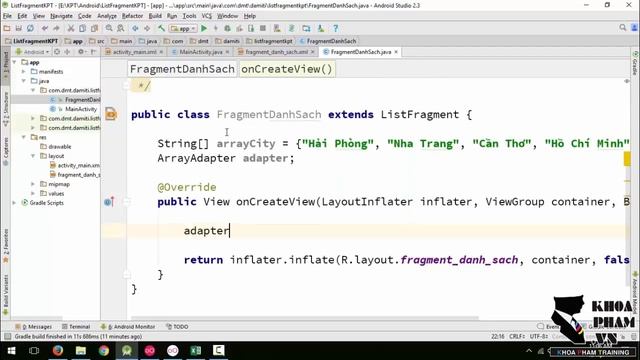Select the drawable folder in tree
The width and height of the screenshot is (640, 360).
tap(60, 147)
